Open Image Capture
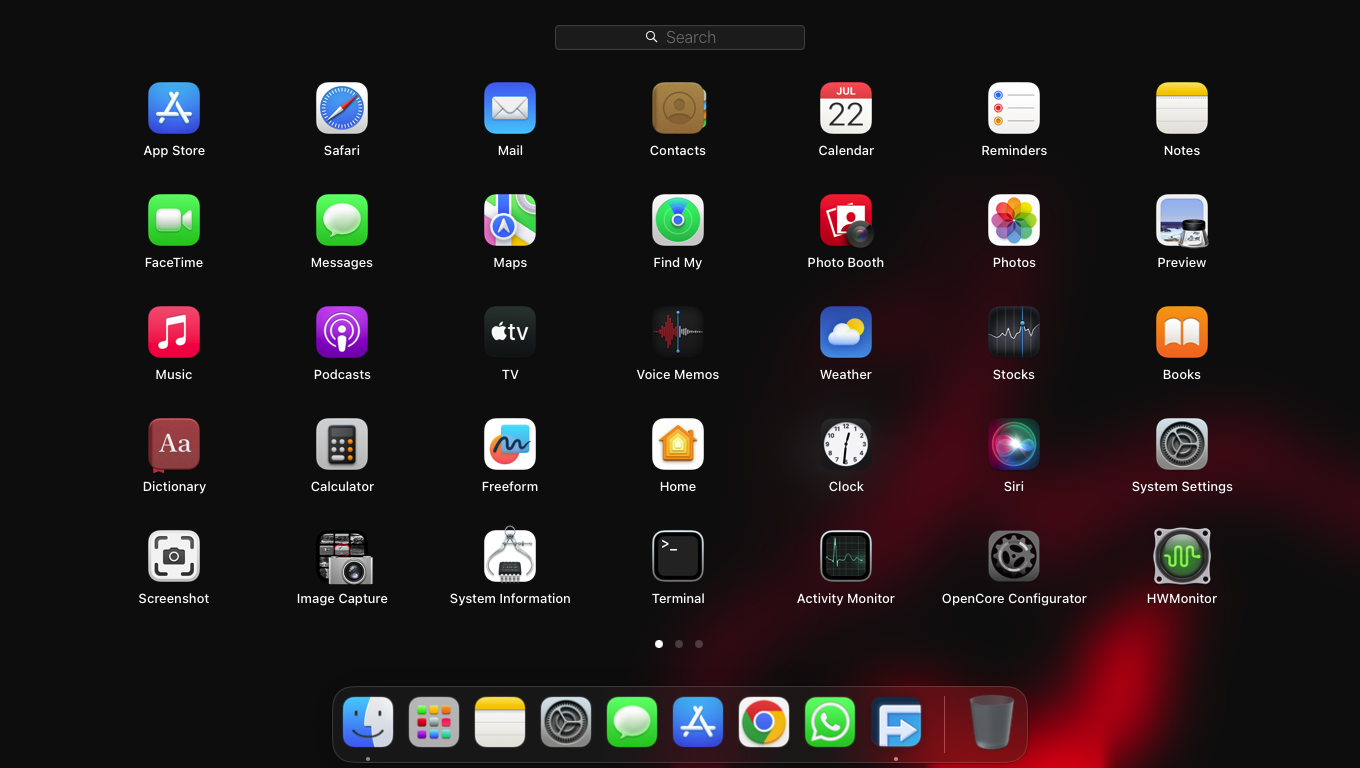Image resolution: width=1360 pixels, height=768 pixels. 344,557
